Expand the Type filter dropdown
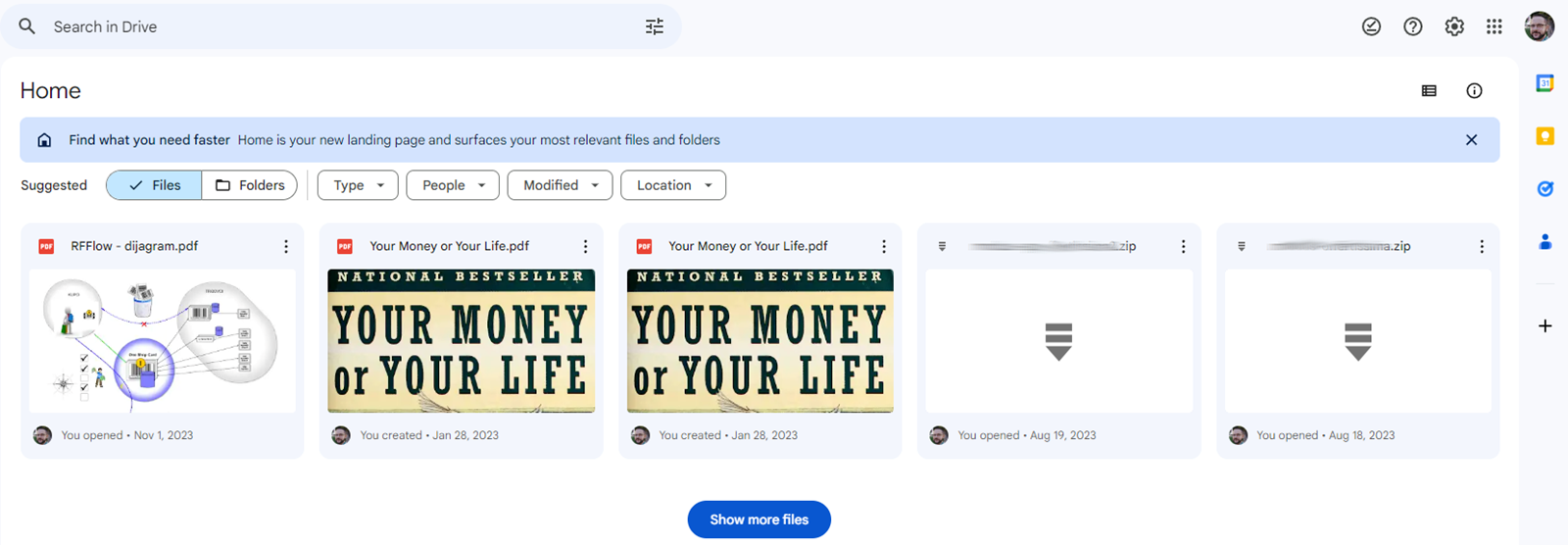1568x545 pixels. pyautogui.click(x=358, y=185)
